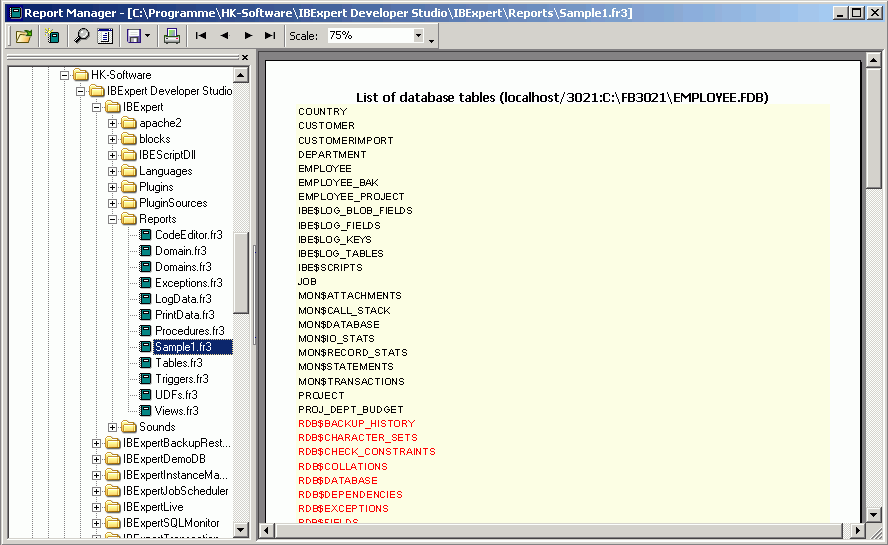This screenshot has width=888, height=545.
Task: Click the magnifier search icon in toolbar
Action: [82, 36]
